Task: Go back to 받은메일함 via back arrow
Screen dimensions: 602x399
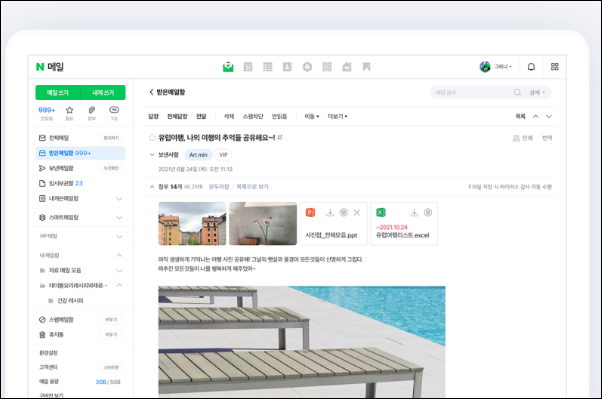Action: pos(151,92)
